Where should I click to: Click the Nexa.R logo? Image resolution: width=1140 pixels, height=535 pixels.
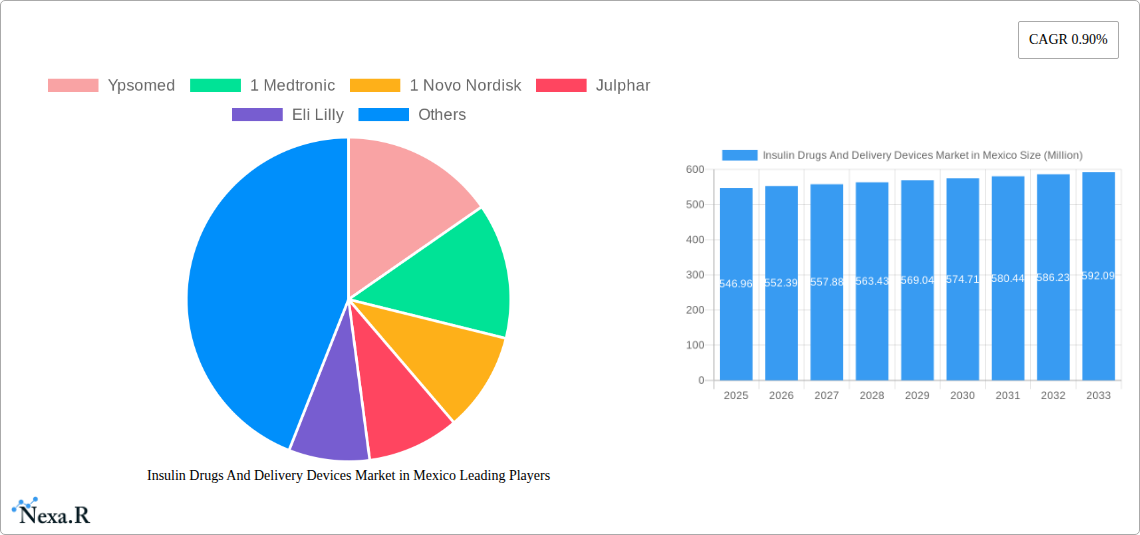(51, 512)
